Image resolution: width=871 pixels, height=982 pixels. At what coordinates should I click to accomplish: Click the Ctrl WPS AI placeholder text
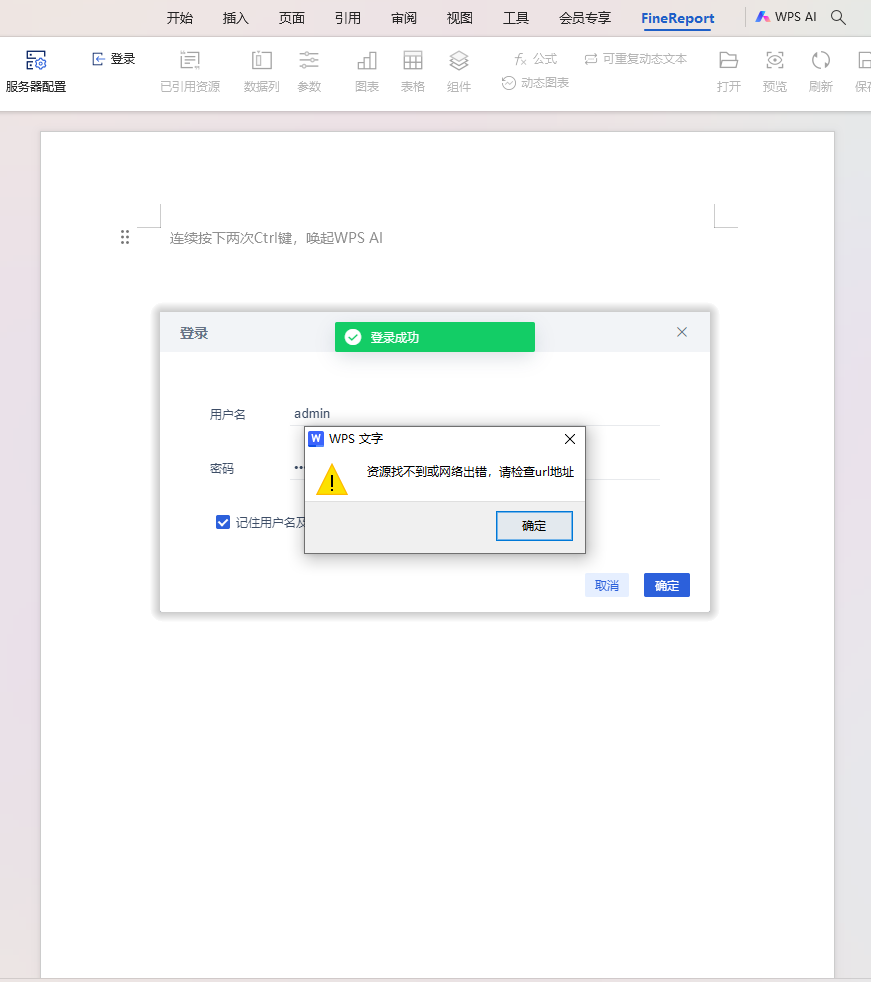coord(276,238)
